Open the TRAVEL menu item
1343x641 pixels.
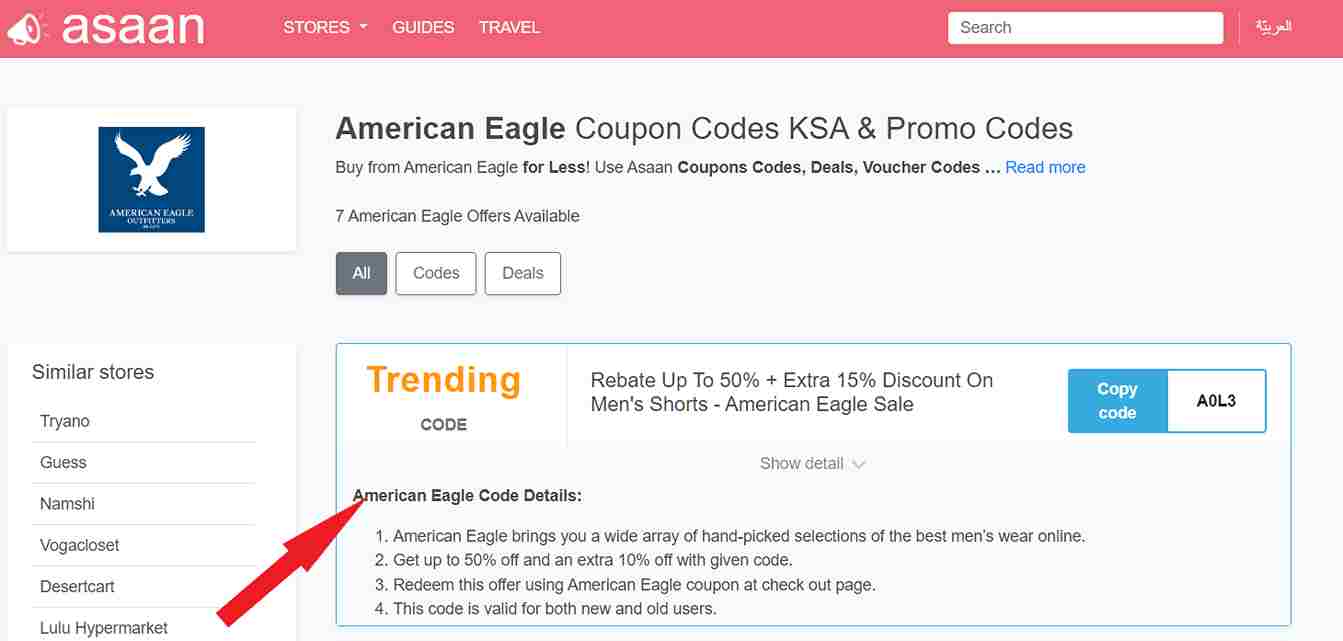pos(509,27)
